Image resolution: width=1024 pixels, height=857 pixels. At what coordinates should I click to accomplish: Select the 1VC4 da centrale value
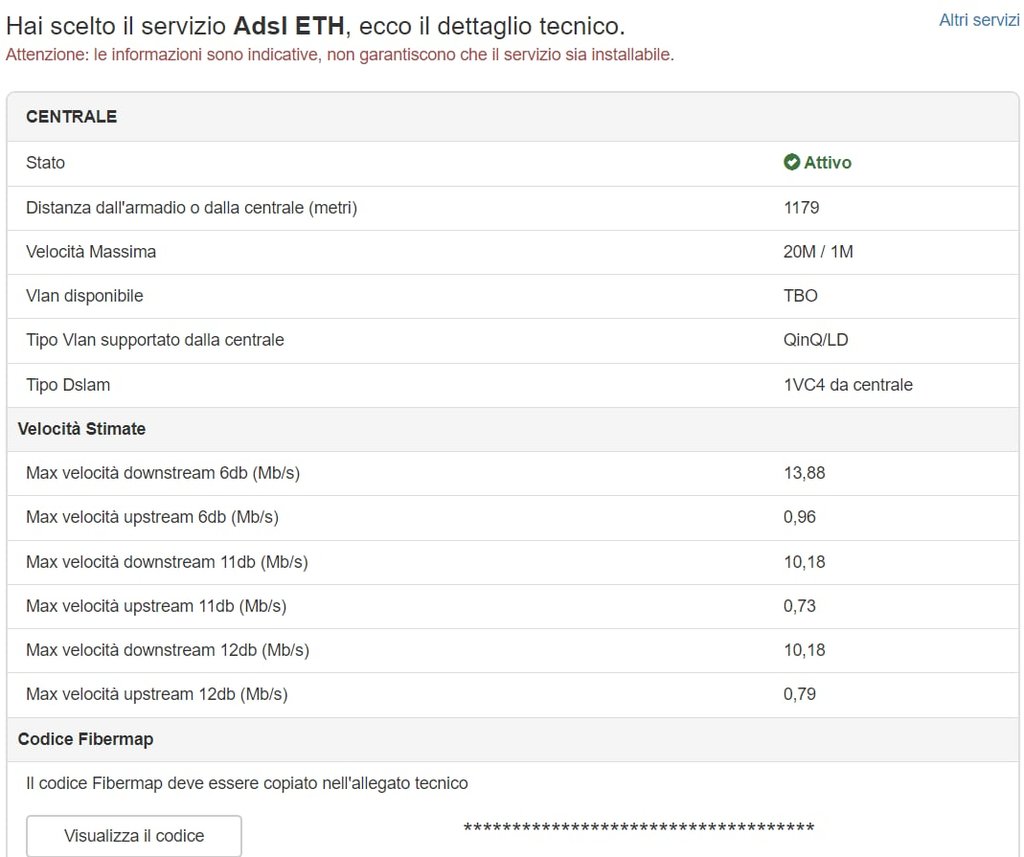848,385
